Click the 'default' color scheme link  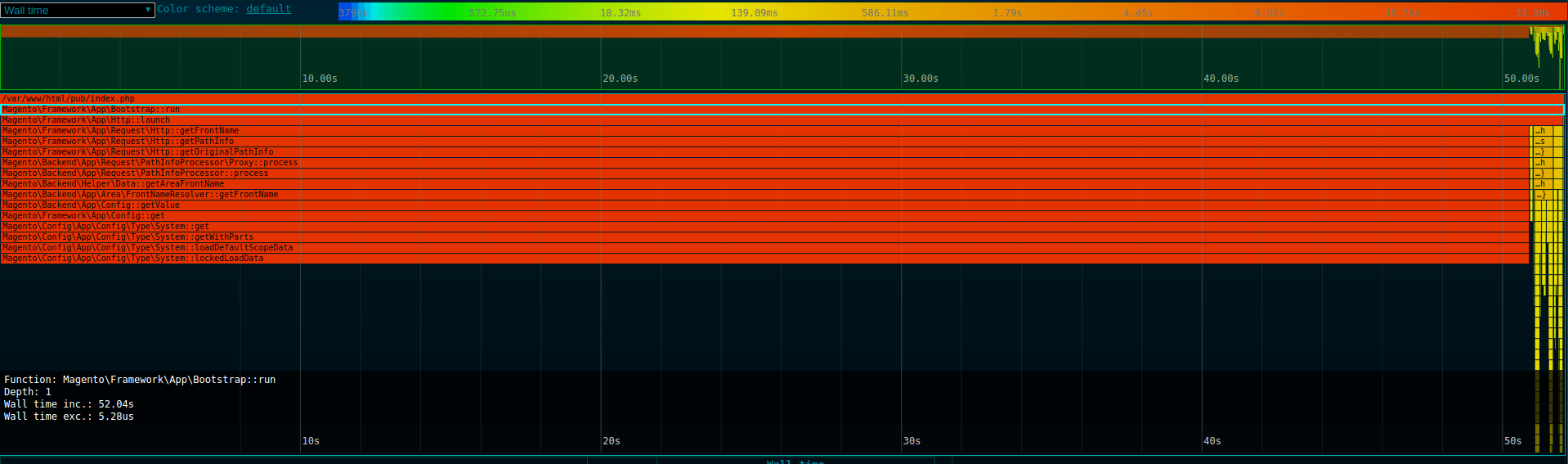point(268,9)
